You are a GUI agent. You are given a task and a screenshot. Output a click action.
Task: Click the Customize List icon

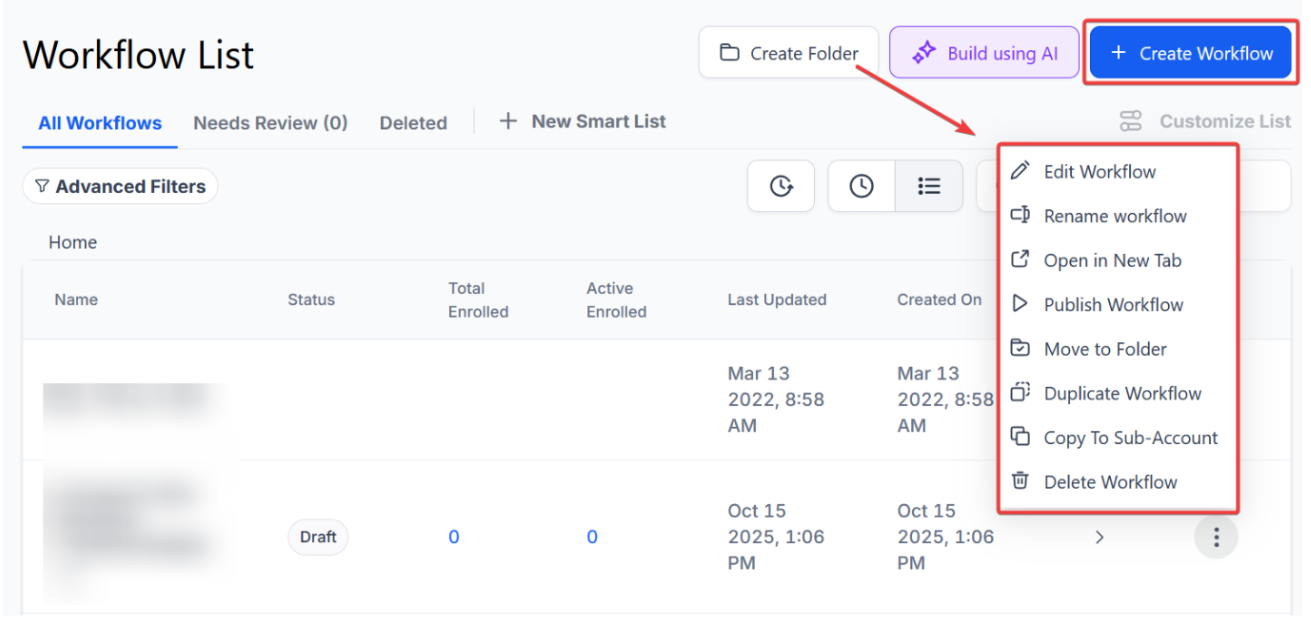point(1130,122)
